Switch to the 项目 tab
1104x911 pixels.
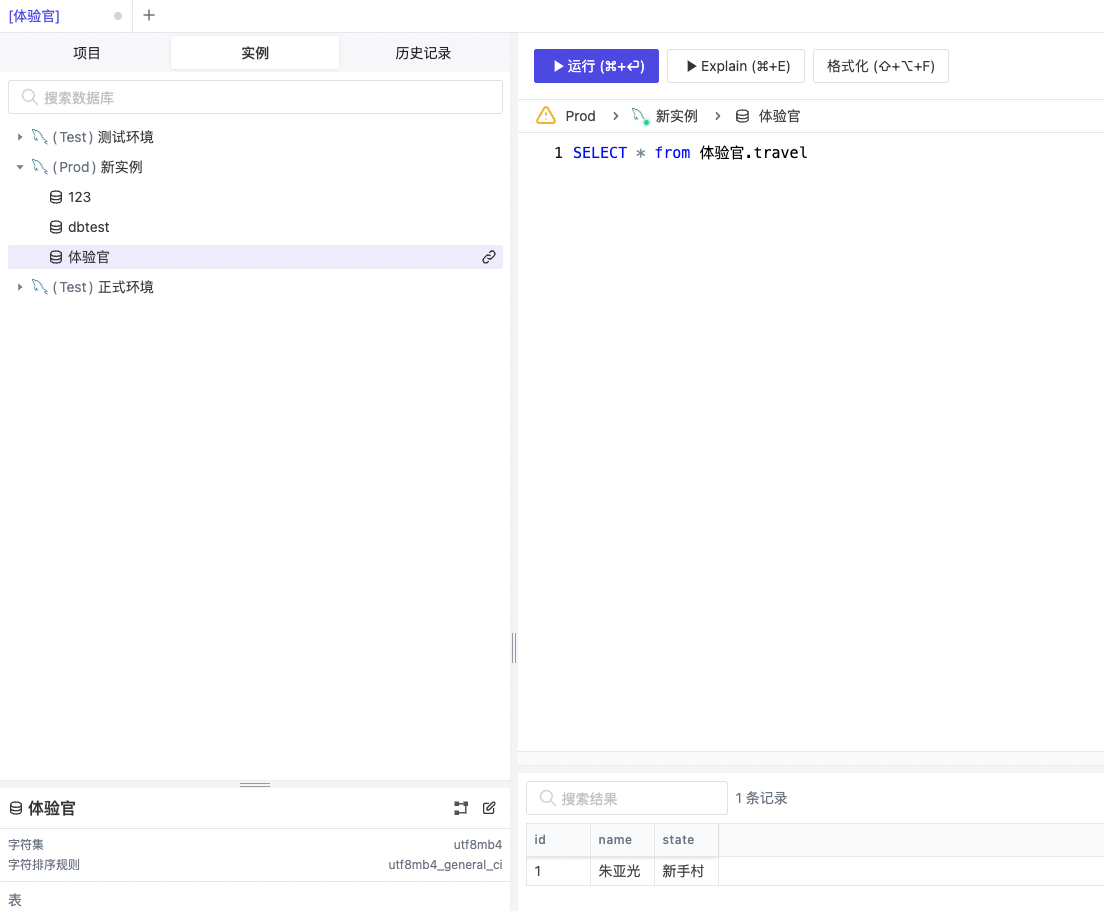(87, 53)
